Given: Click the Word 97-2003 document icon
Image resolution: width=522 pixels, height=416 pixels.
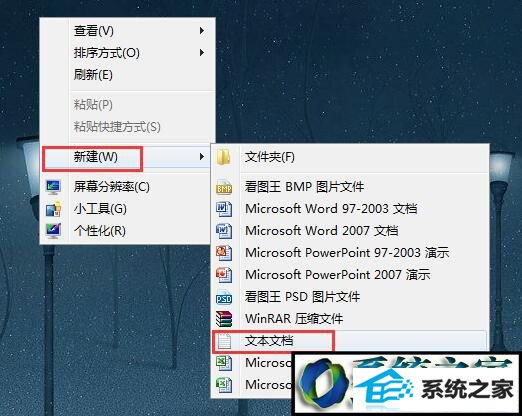Looking at the screenshot, I should pyautogui.click(x=224, y=209).
